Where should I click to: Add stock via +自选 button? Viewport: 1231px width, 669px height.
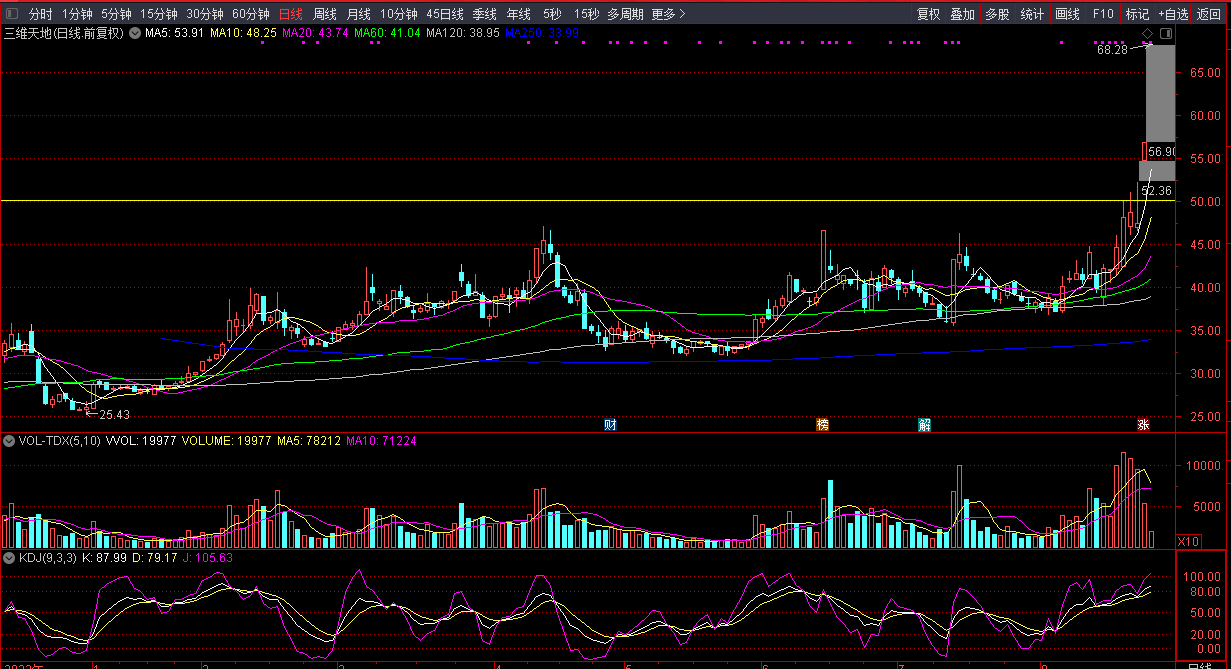[1173, 14]
